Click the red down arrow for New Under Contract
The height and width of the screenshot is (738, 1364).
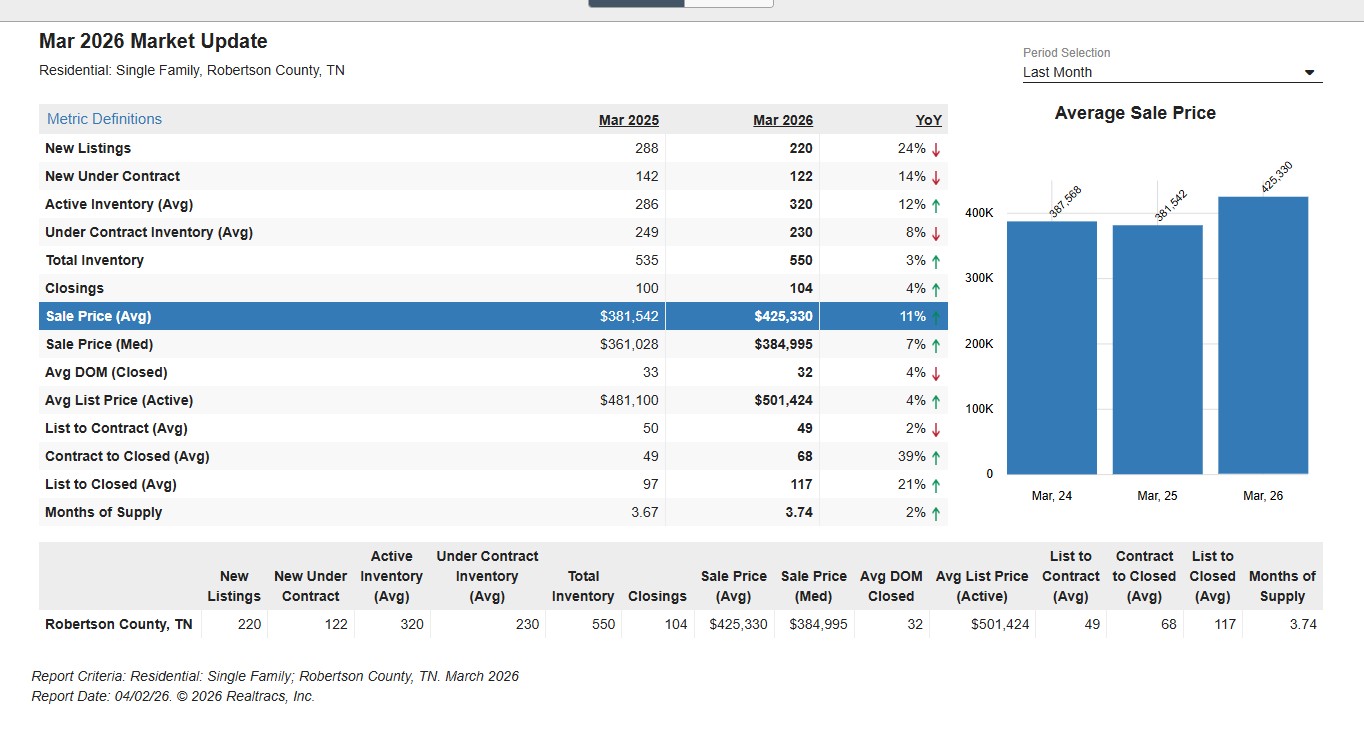[936, 177]
